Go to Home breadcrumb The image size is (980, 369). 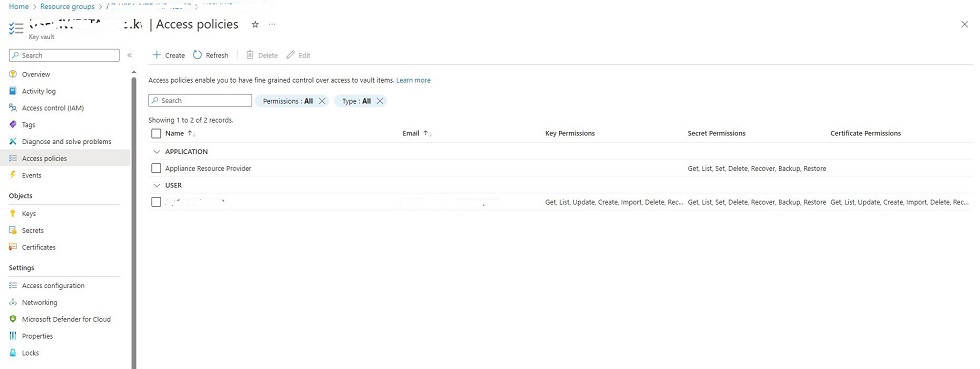(x=19, y=6)
